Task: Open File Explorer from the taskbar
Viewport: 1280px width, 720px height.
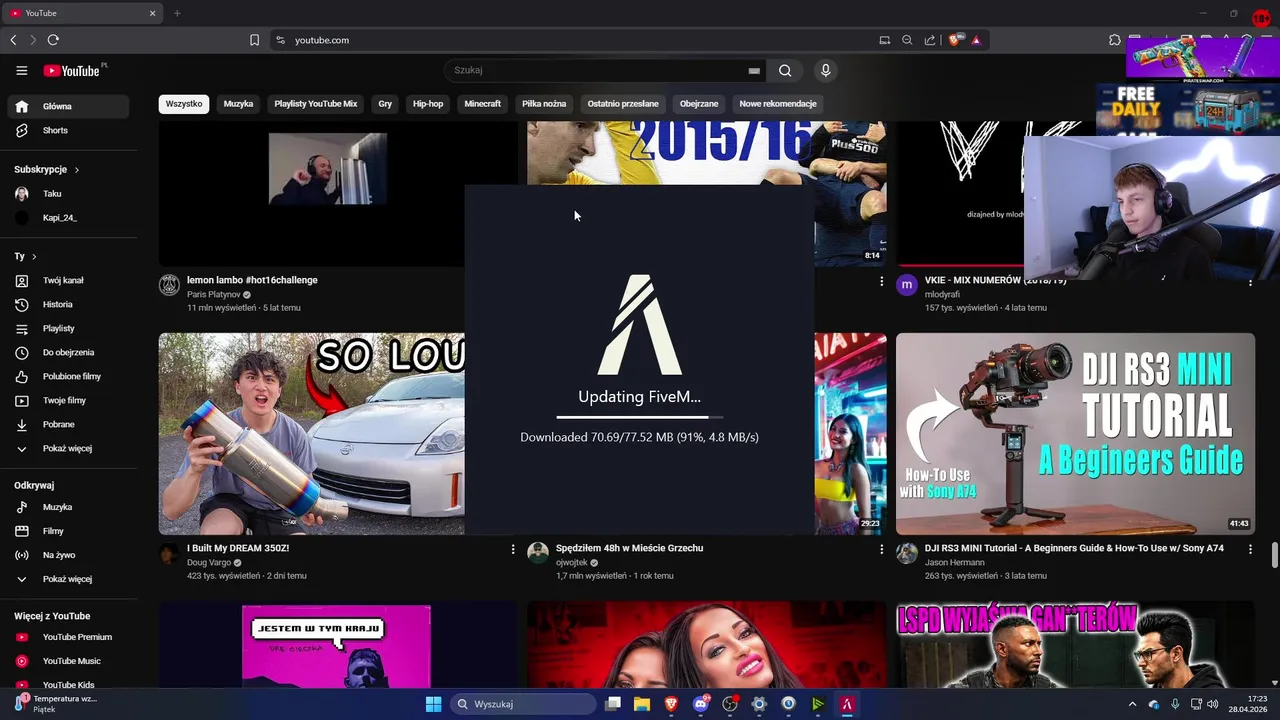Action: [642, 704]
